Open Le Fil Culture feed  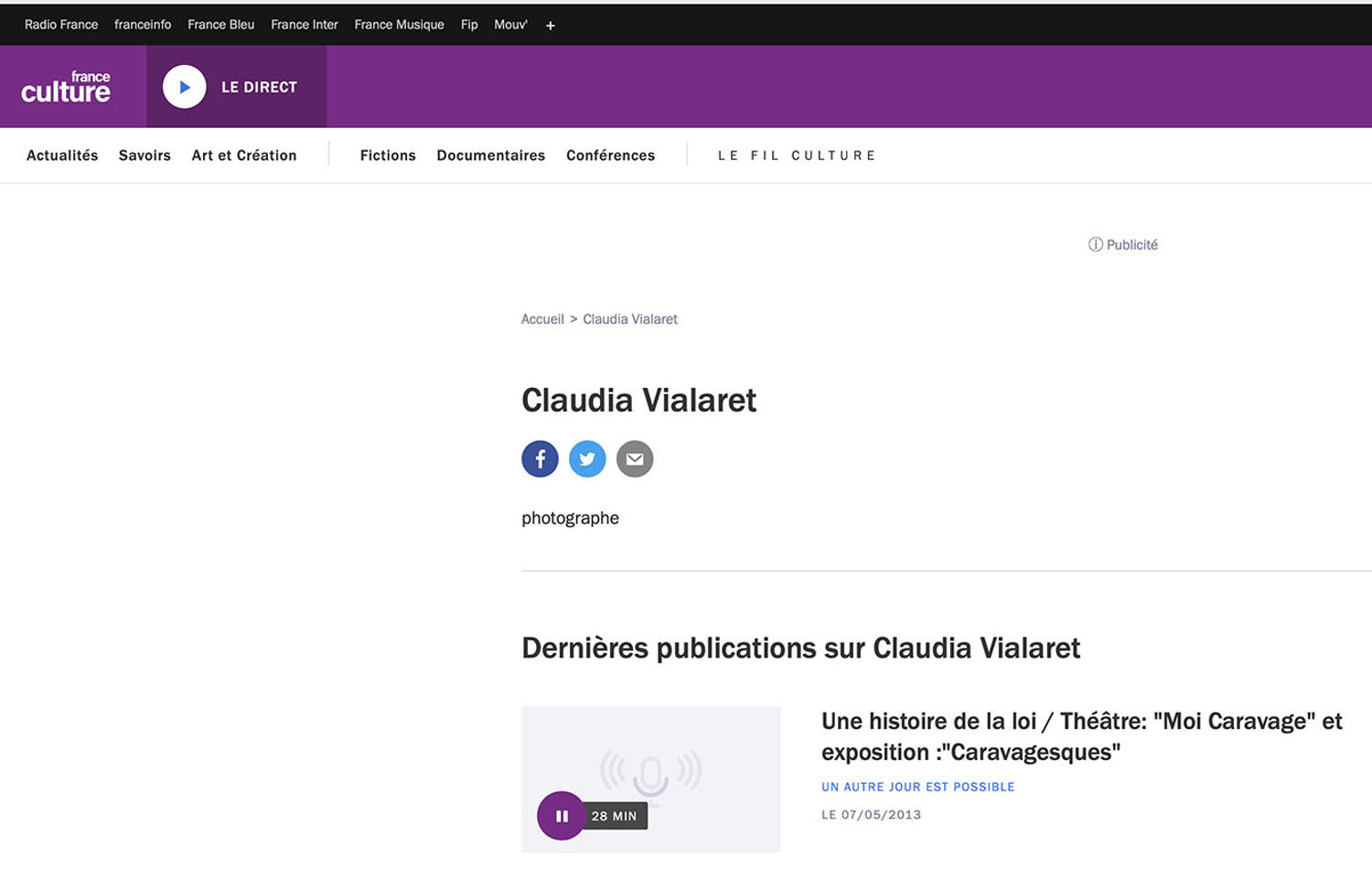(797, 155)
